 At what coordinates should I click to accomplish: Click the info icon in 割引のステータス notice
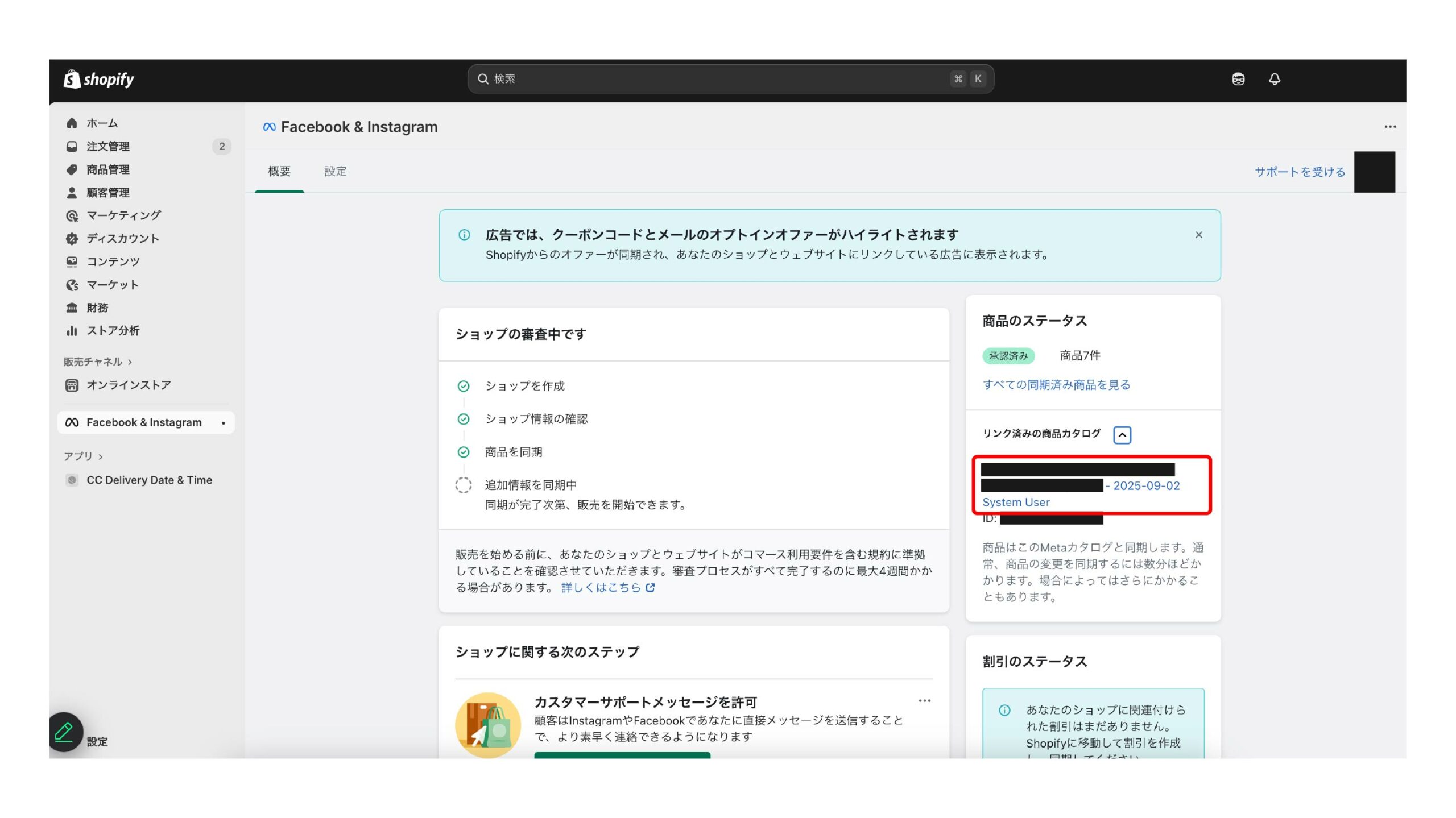pyautogui.click(x=1004, y=709)
